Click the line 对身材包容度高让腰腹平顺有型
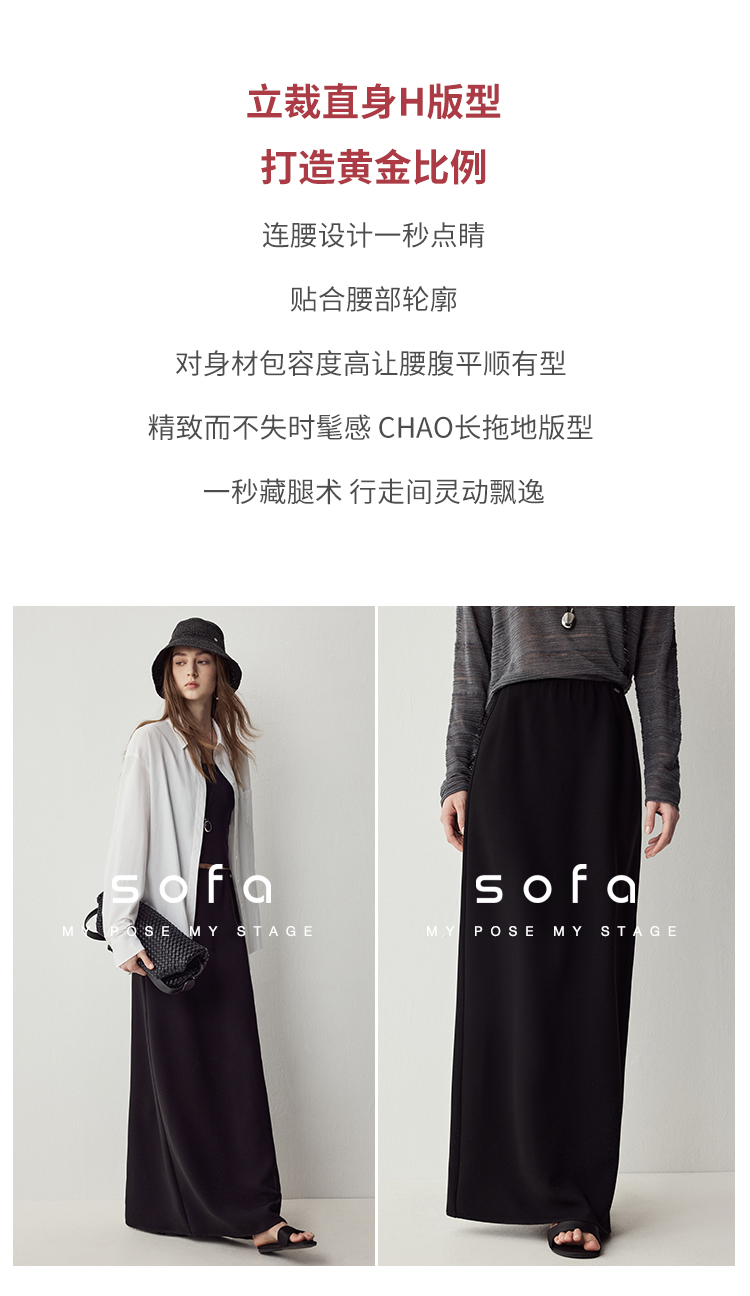This screenshot has height=1296, width=750. 371,363
